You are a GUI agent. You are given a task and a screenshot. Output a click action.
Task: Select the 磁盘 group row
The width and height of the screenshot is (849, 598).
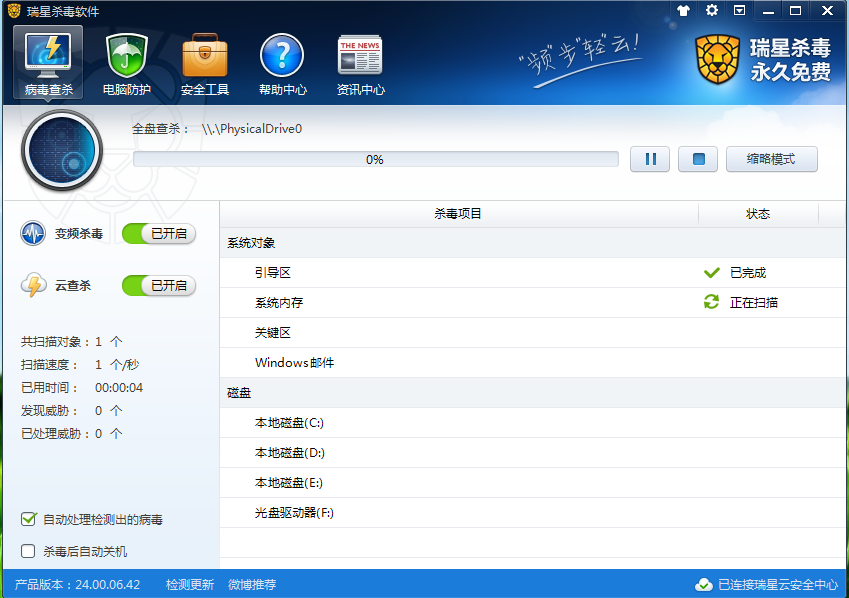532,393
